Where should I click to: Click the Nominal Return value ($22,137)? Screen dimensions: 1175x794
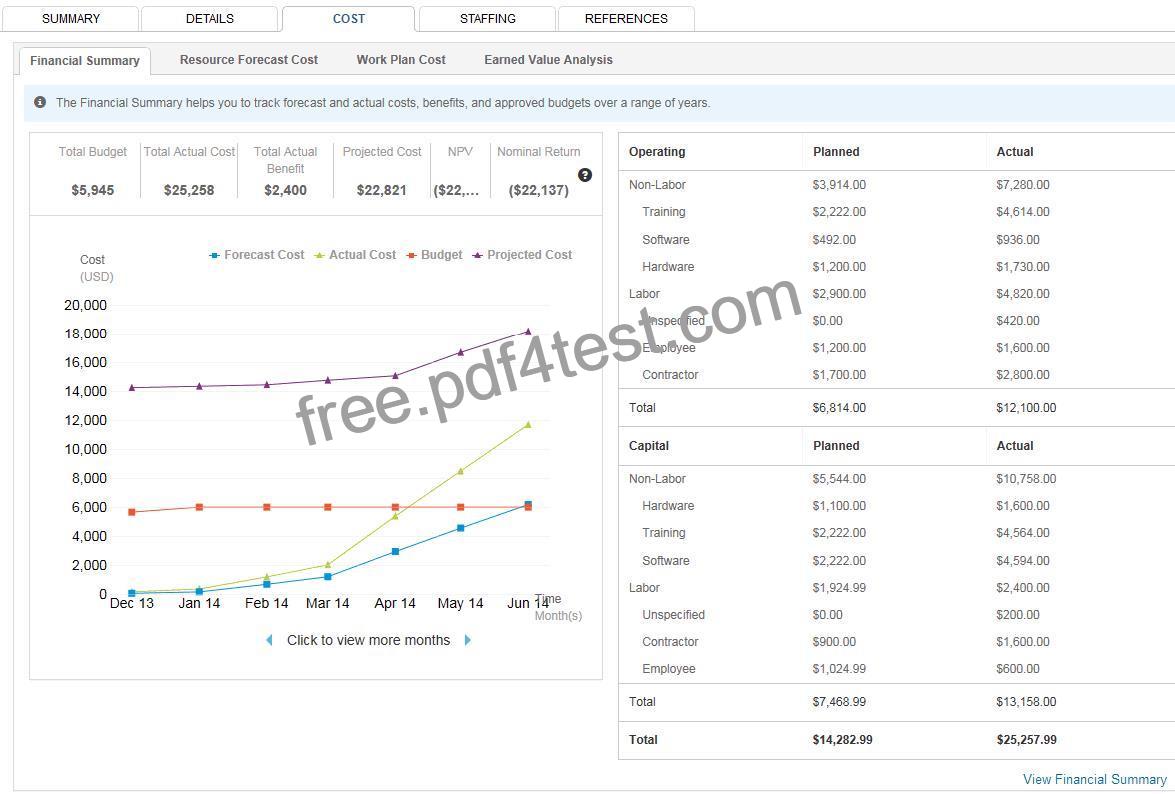(x=539, y=190)
